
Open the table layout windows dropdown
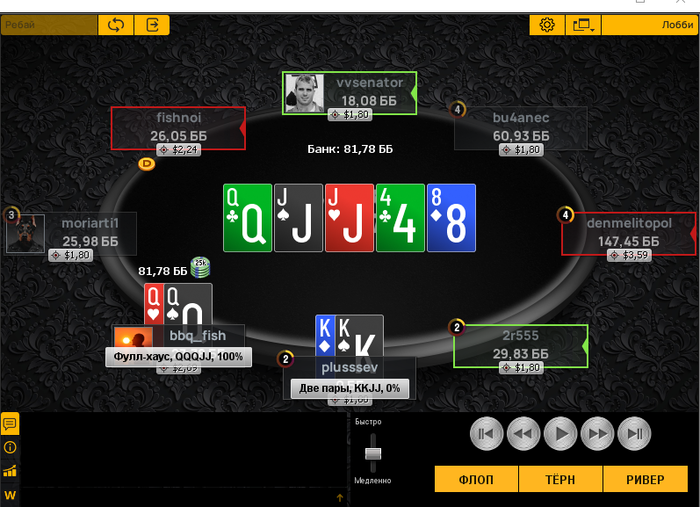583,25
